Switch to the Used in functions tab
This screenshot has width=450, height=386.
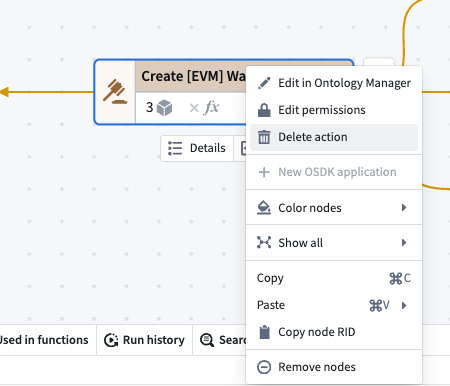pyautogui.click(x=44, y=340)
